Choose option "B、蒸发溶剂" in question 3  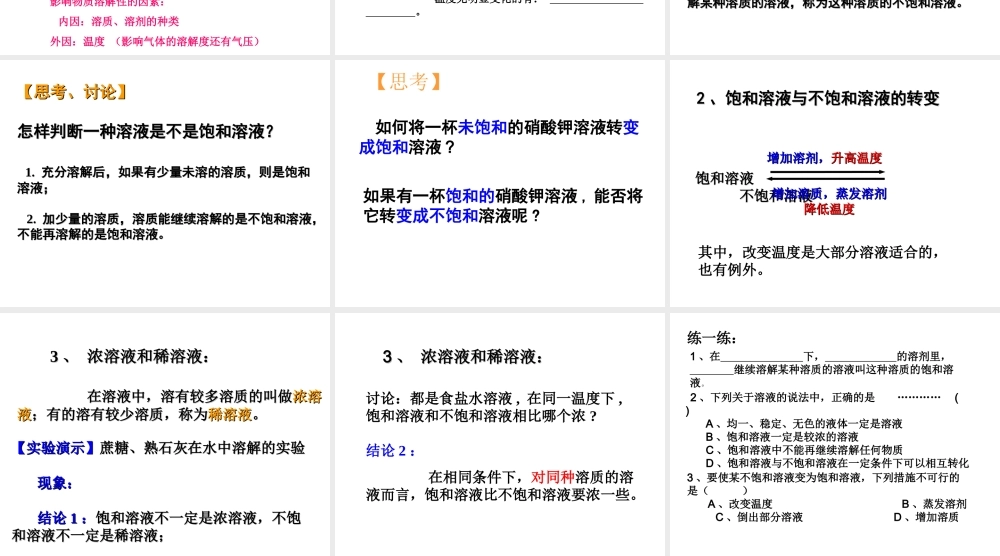coord(934,504)
